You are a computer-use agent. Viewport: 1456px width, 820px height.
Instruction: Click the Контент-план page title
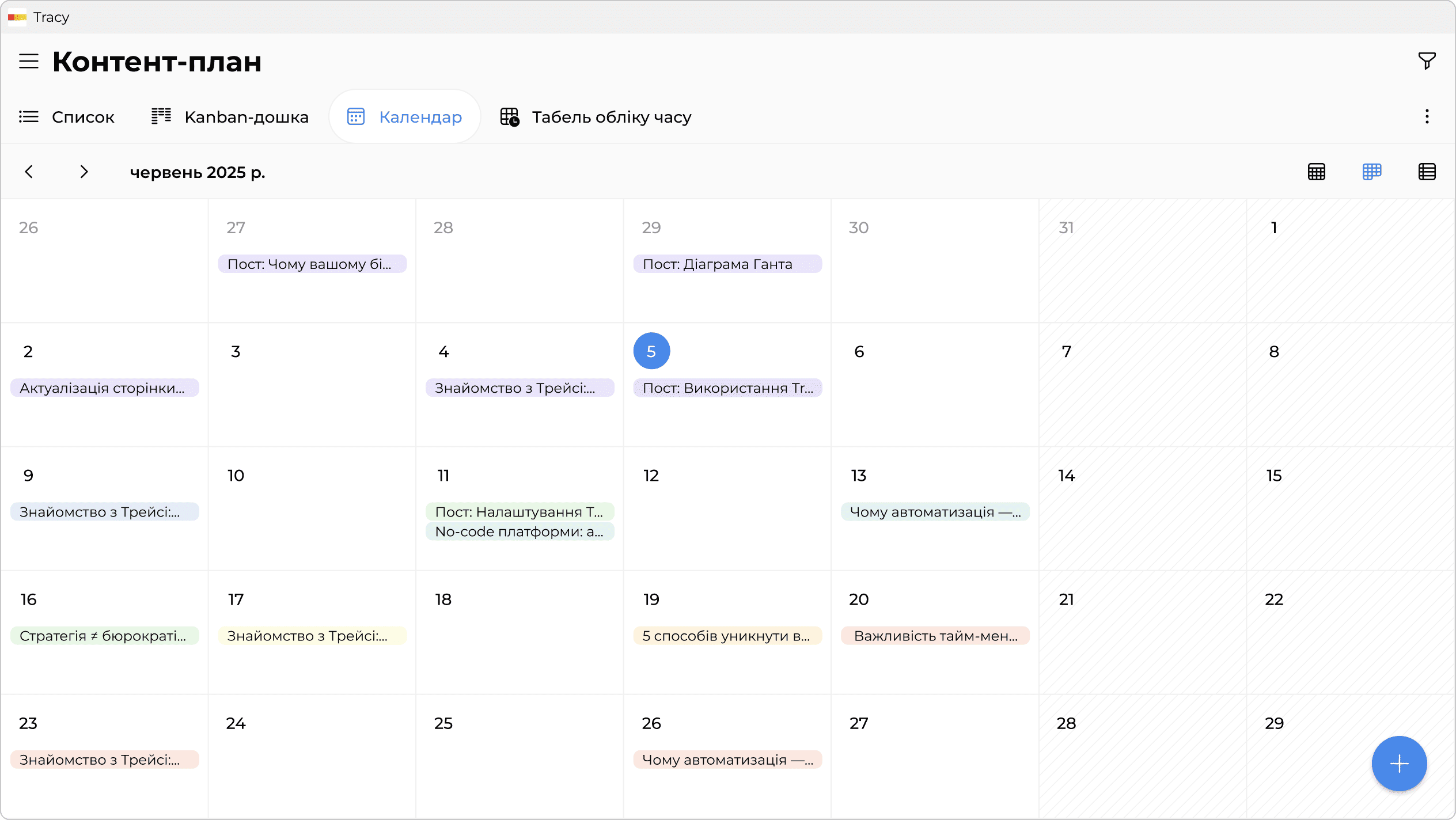coord(157,61)
